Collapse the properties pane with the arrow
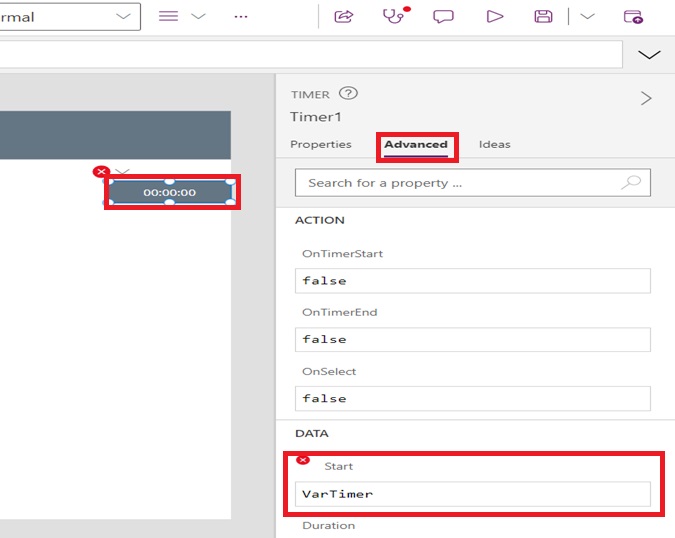Image resolution: width=675 pixels, height=538 pixels. [646, 98]
